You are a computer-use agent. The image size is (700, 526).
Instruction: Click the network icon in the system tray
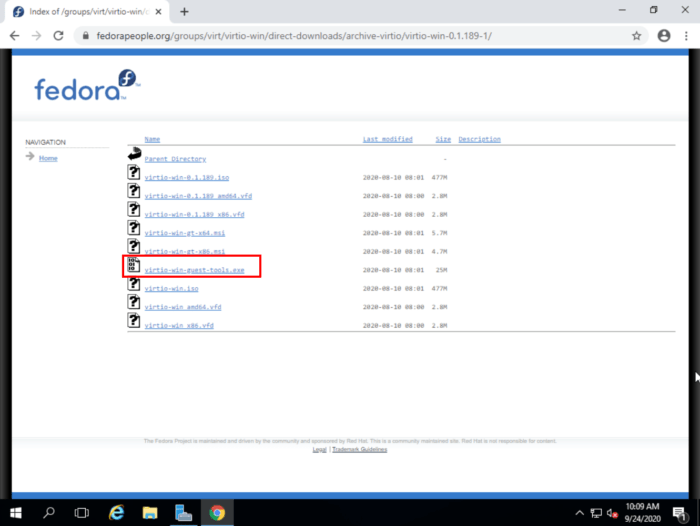(596, 513)
